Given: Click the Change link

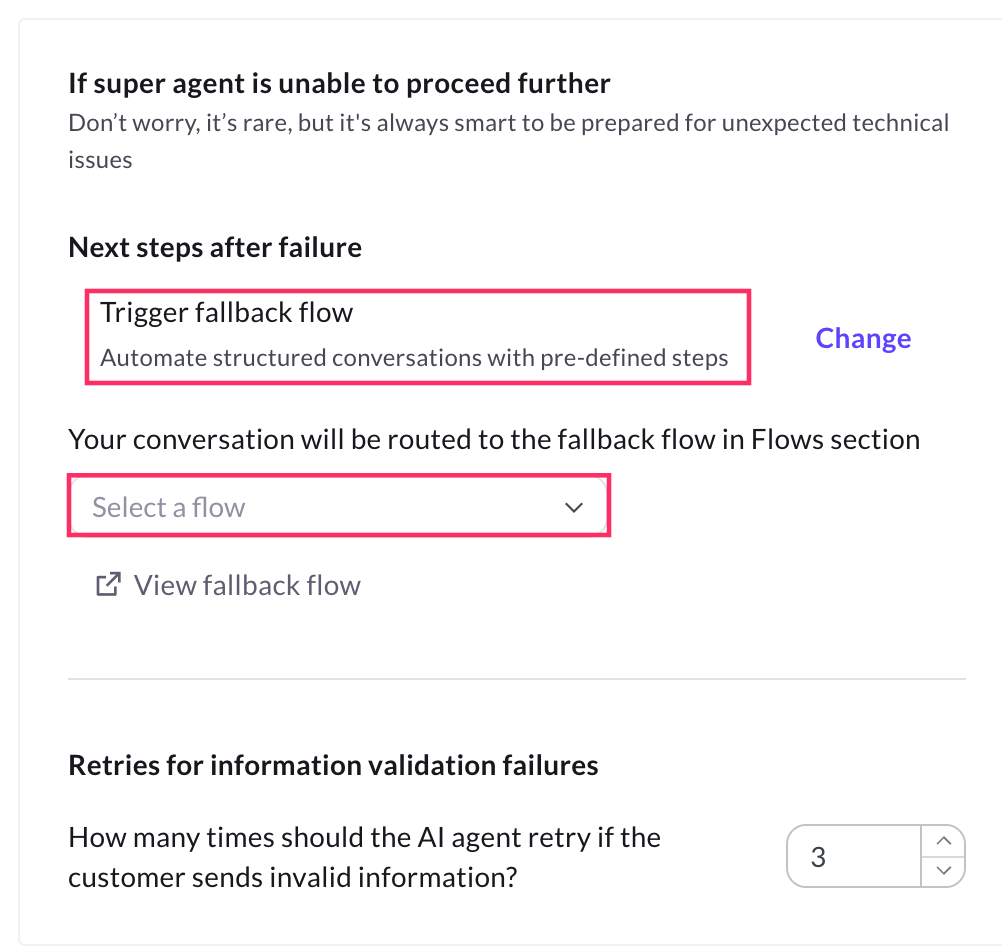Looking at the screenshot, I should [863, 338].
